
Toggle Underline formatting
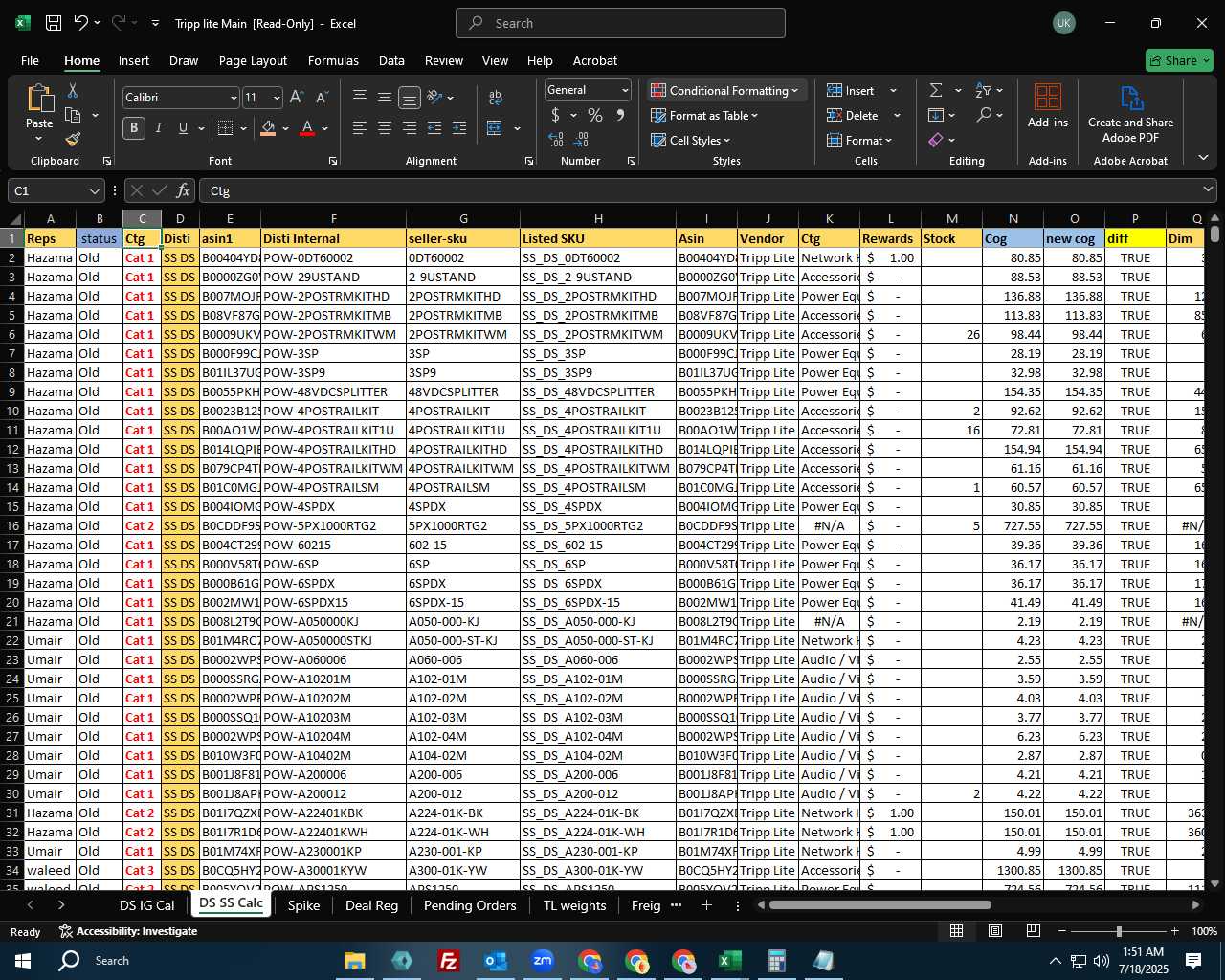[183, 128]
